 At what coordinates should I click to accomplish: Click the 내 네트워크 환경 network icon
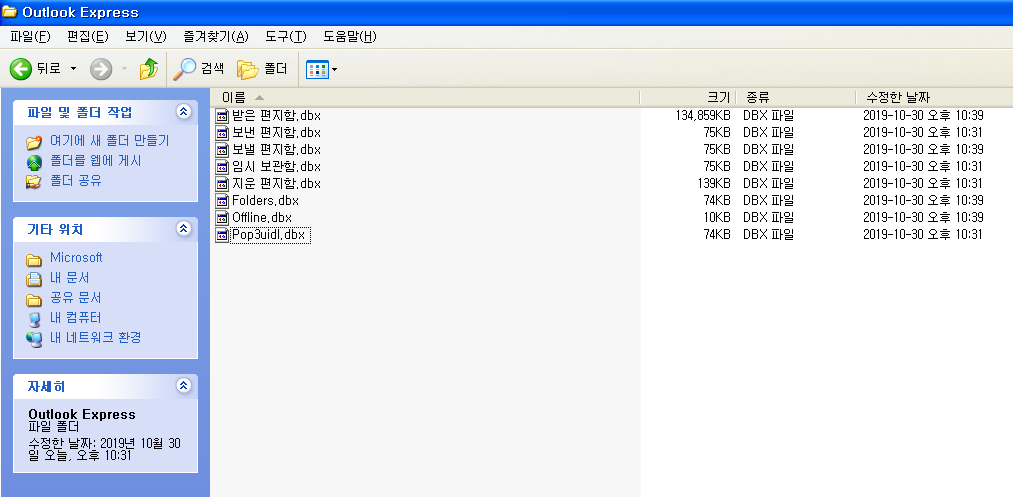click(34, 339)
